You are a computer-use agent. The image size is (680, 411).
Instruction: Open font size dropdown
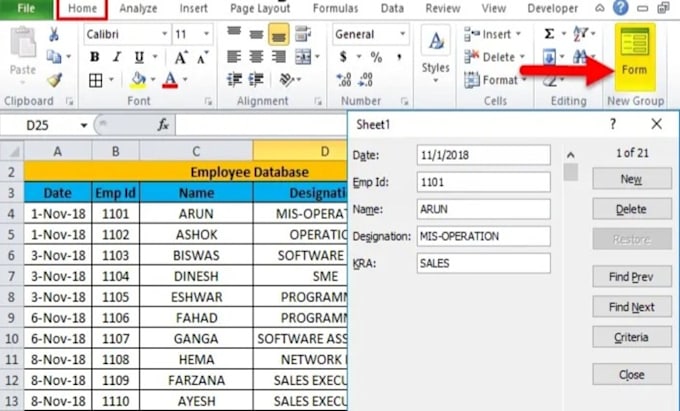tap(206, 34)
